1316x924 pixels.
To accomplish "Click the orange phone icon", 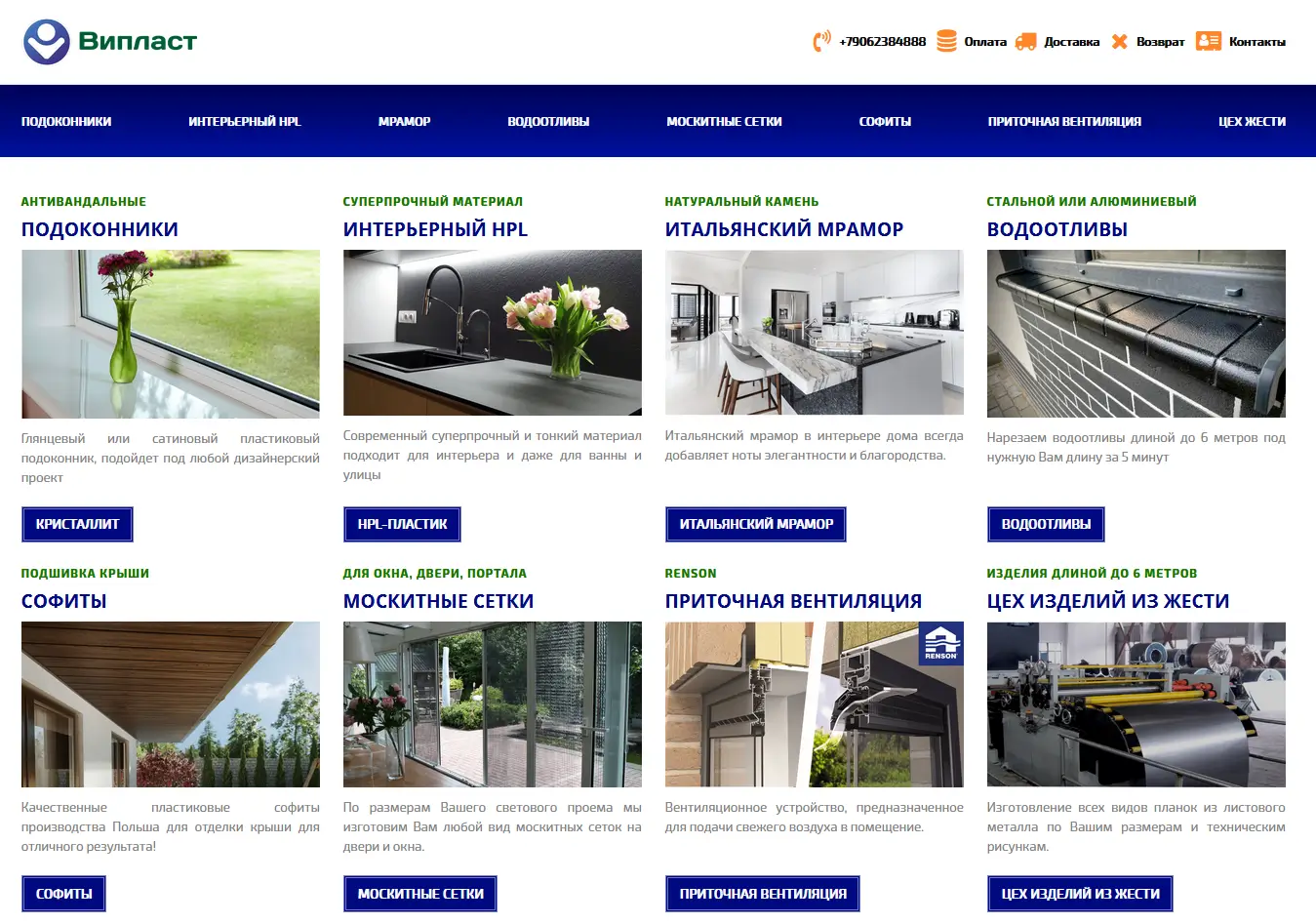I will click(821, 41).
